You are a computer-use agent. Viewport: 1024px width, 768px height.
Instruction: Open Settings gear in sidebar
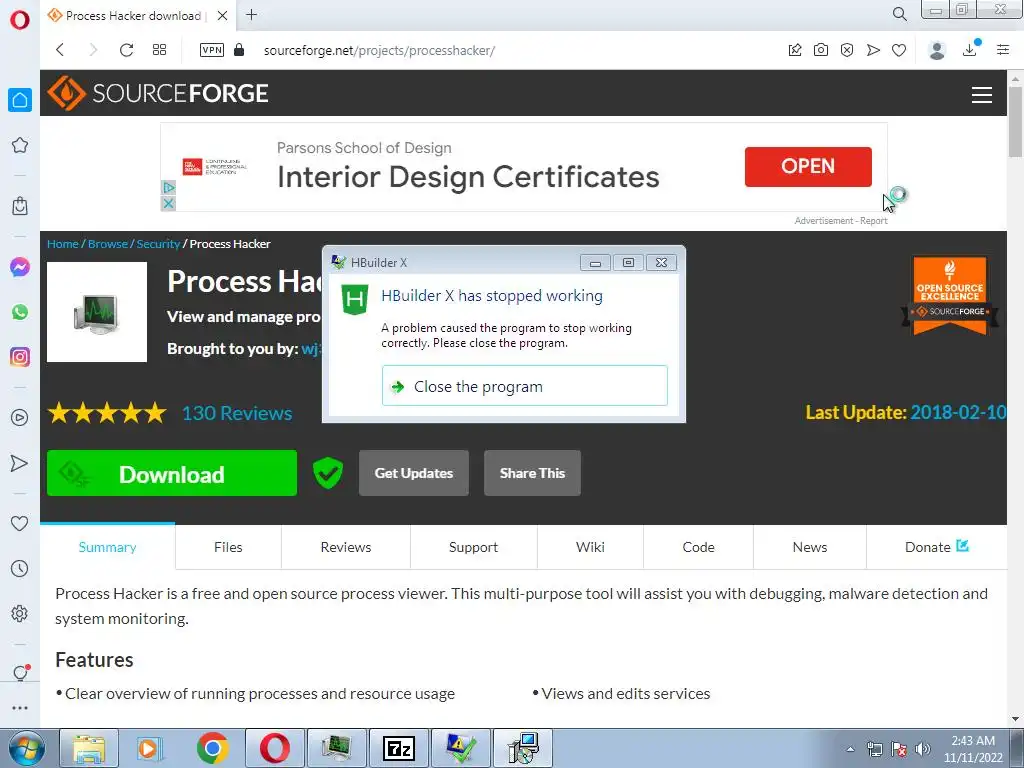[20, 614]
